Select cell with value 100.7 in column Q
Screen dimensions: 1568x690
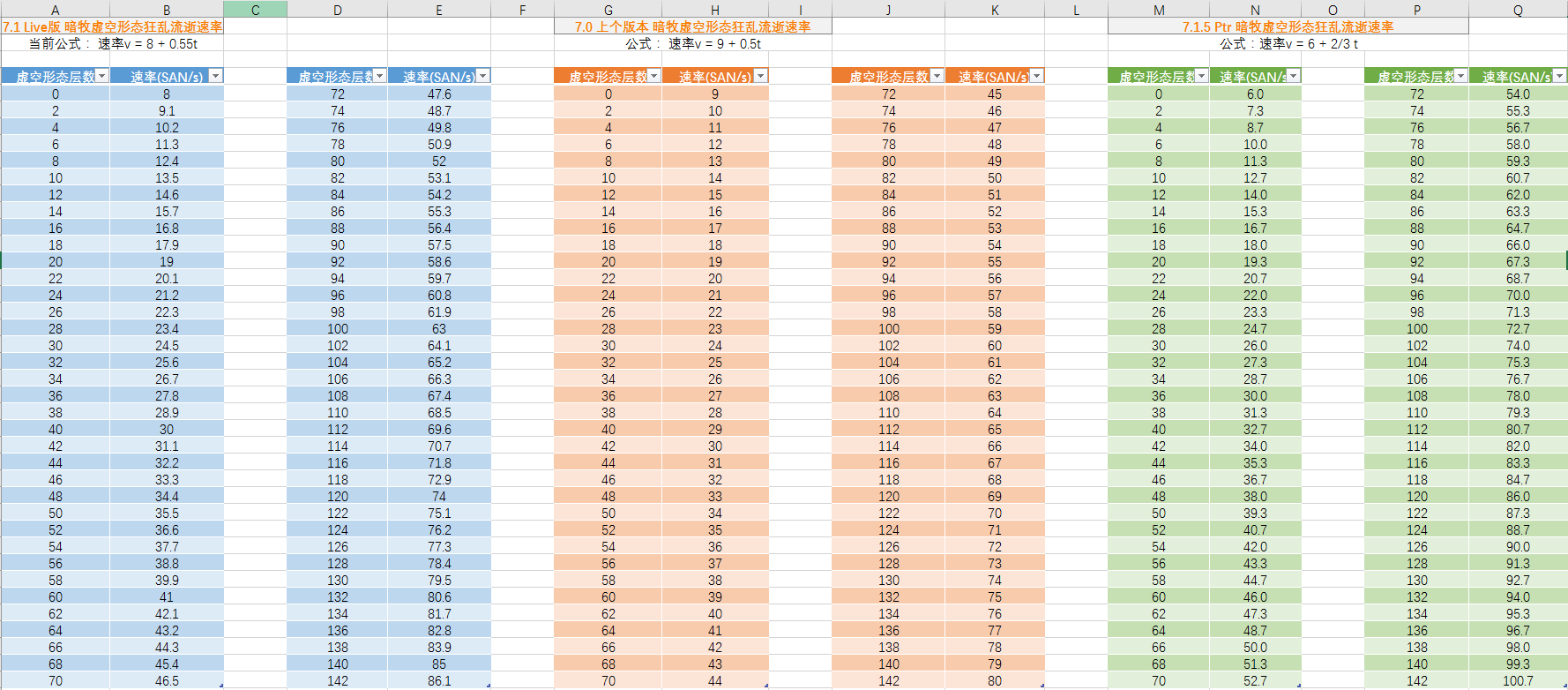[x=1518, y=680]
